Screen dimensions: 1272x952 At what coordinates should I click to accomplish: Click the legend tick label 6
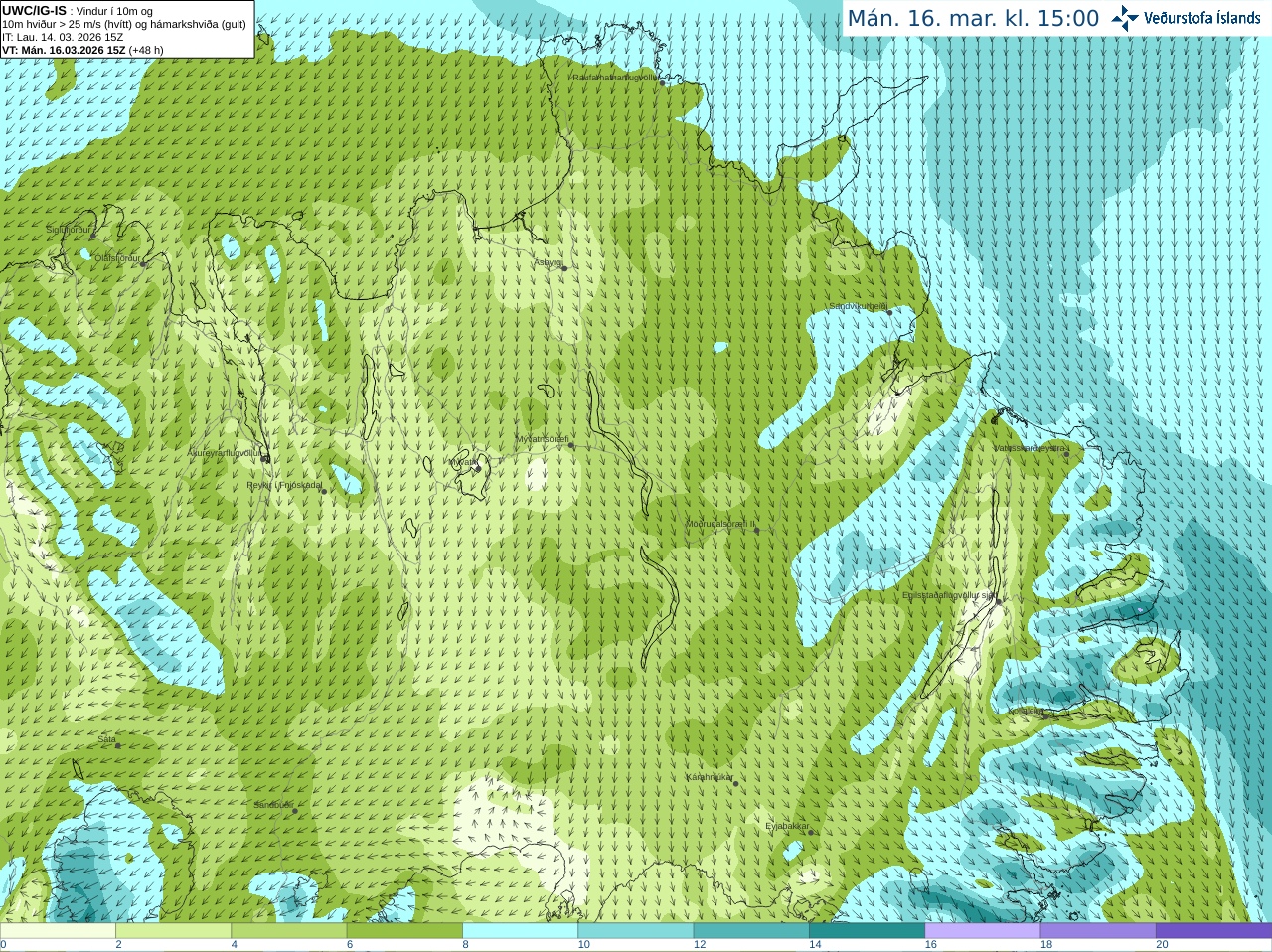click(x=350, y=945)
